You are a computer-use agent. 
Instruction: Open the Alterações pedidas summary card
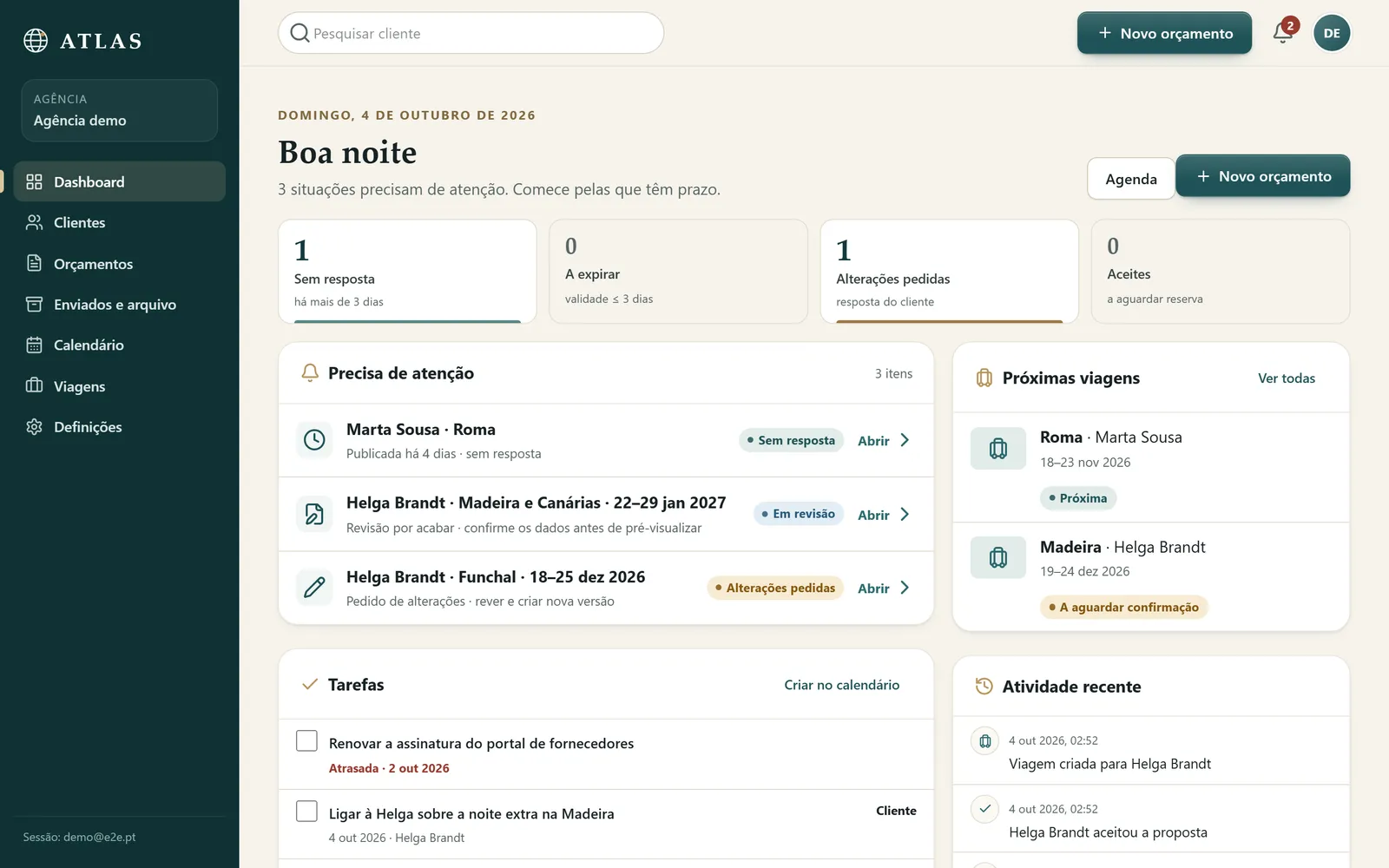coord(949,272)
